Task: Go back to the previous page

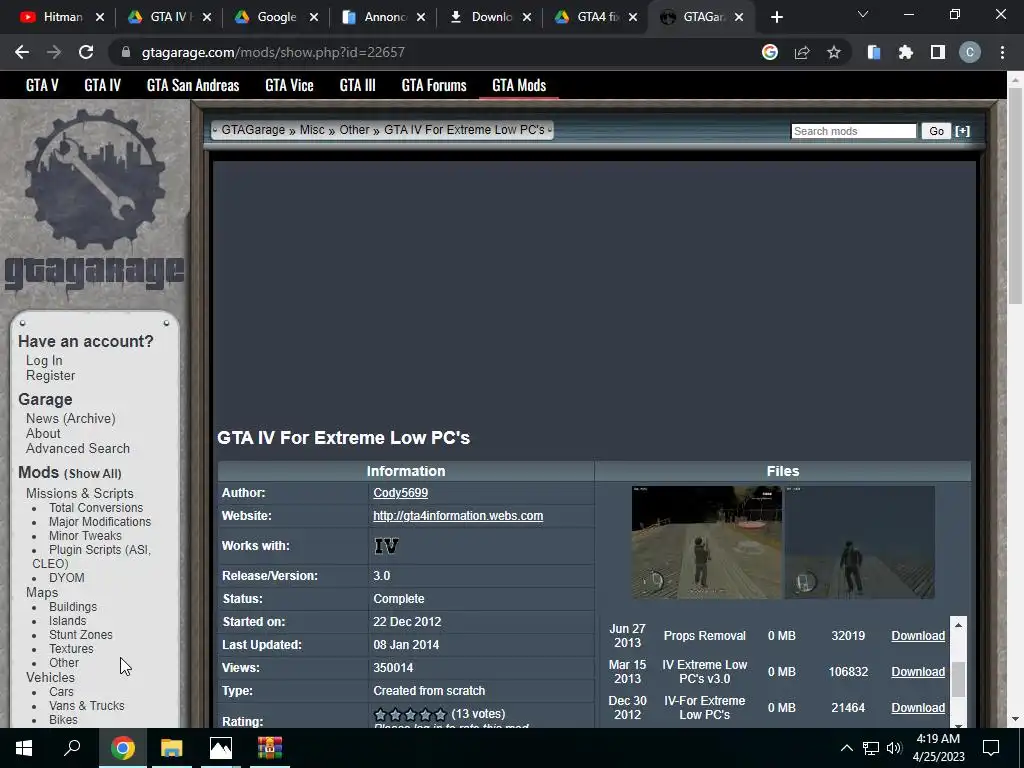Action: tap(22, 52)
